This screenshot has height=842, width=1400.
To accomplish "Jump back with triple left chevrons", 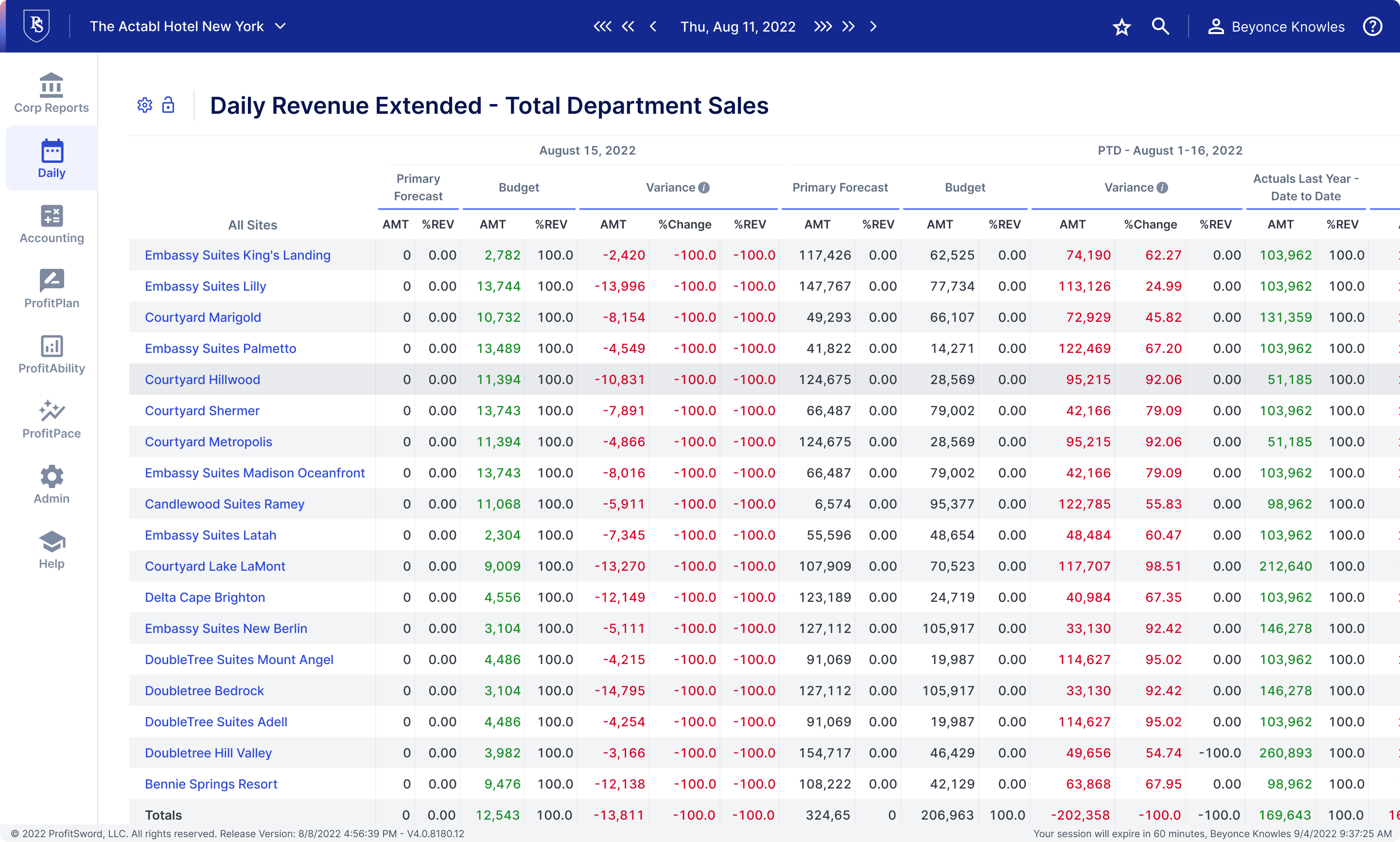I will point(602,27).
